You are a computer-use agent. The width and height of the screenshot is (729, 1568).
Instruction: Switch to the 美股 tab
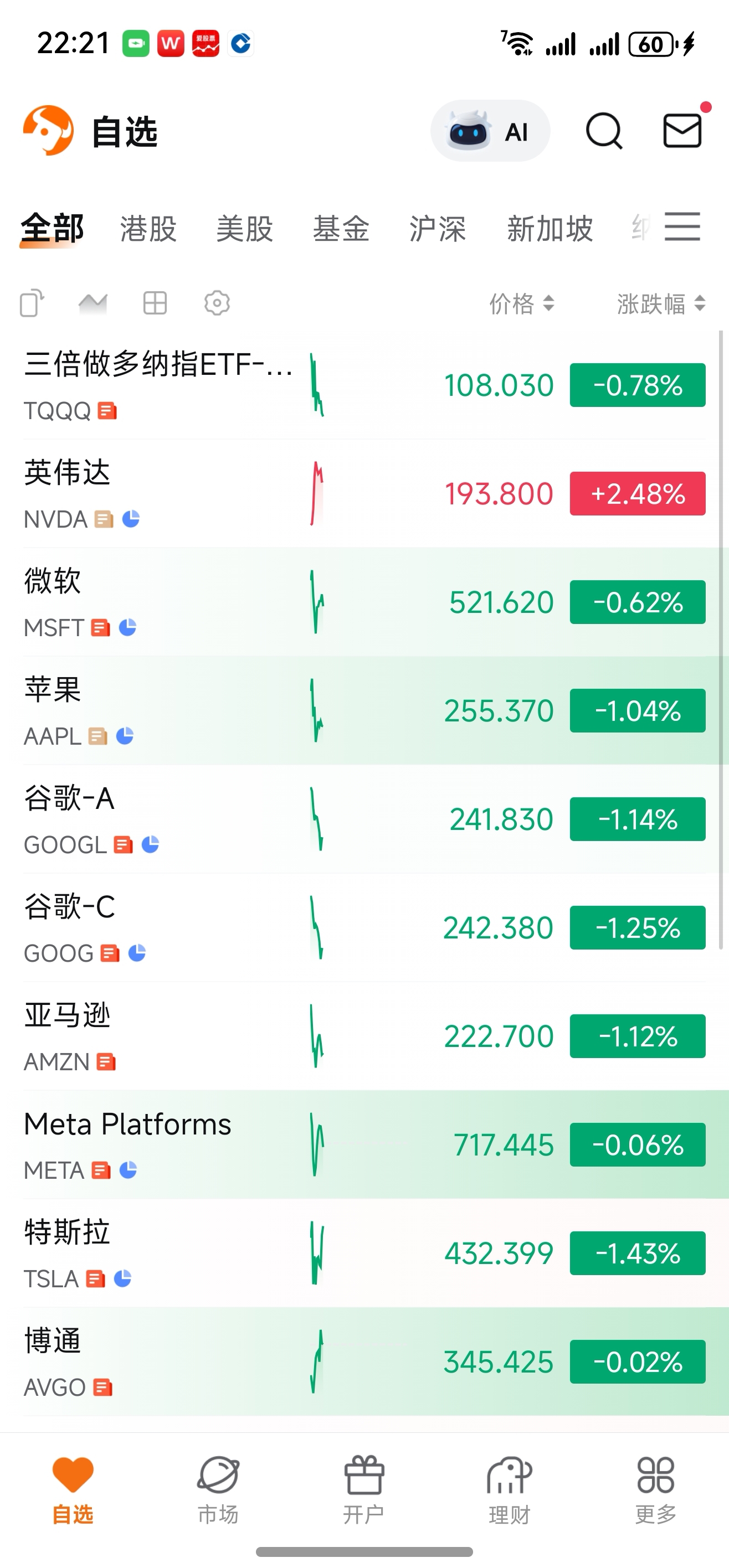(x=245, y=229)
